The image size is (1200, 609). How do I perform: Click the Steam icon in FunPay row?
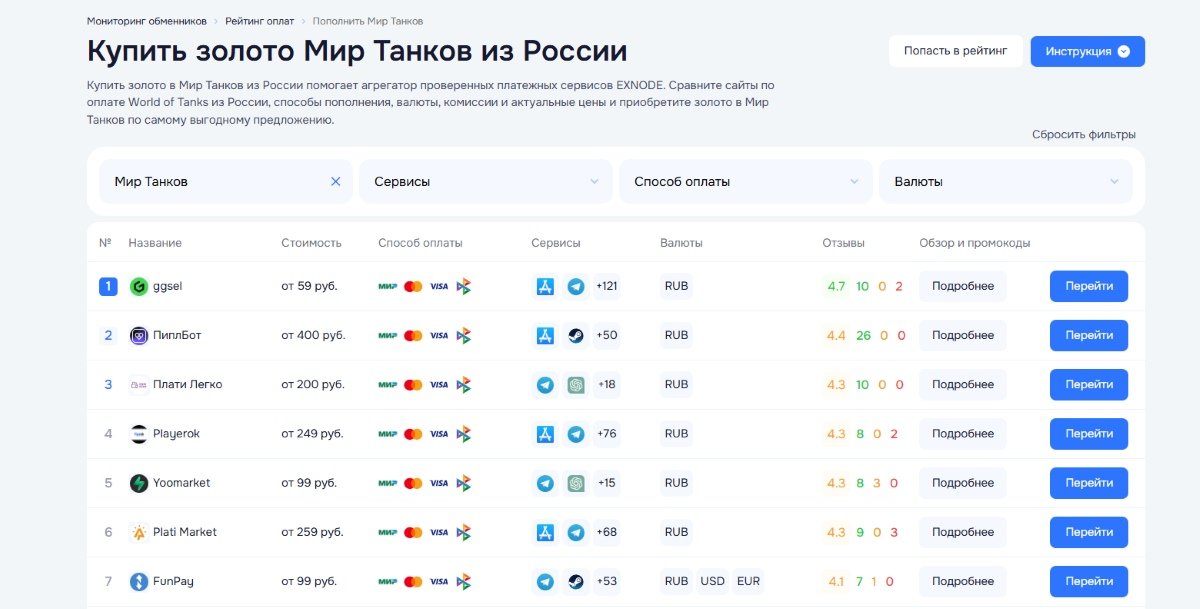click(x=576, y=581)
